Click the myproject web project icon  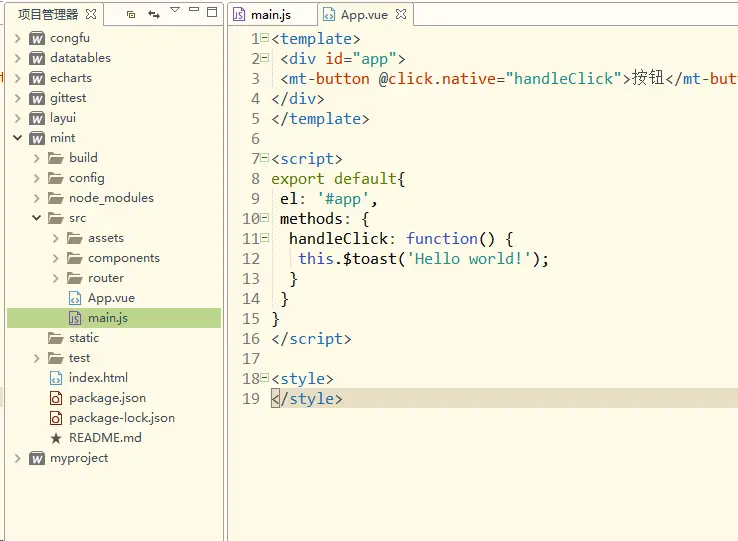37,459
